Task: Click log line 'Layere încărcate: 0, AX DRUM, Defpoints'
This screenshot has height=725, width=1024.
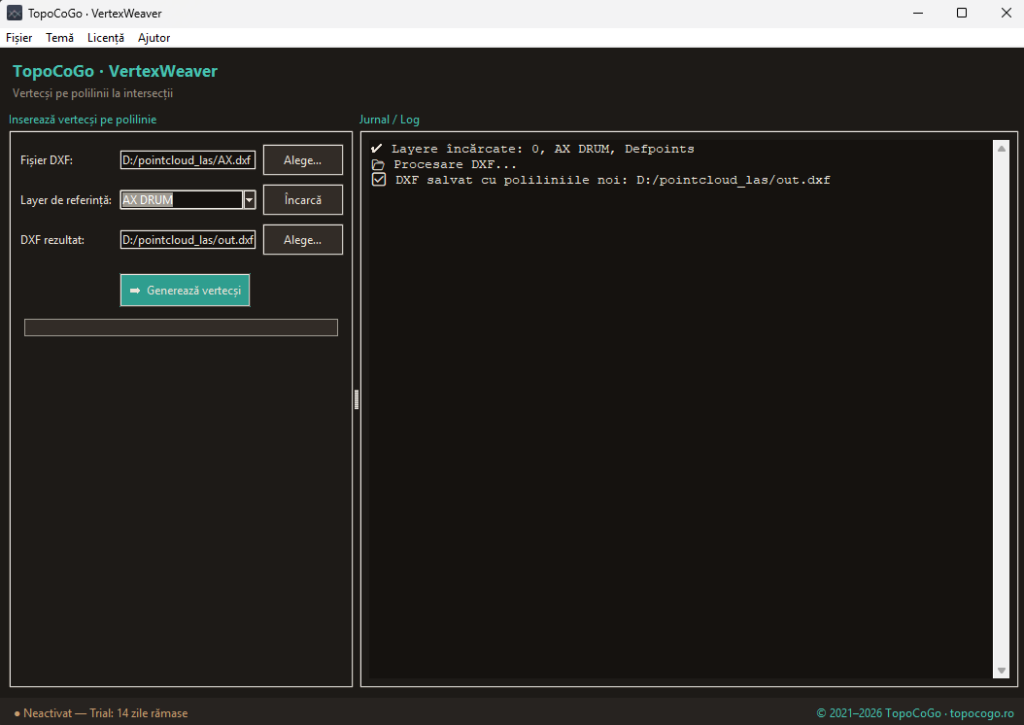Action: tap(543, 149)
